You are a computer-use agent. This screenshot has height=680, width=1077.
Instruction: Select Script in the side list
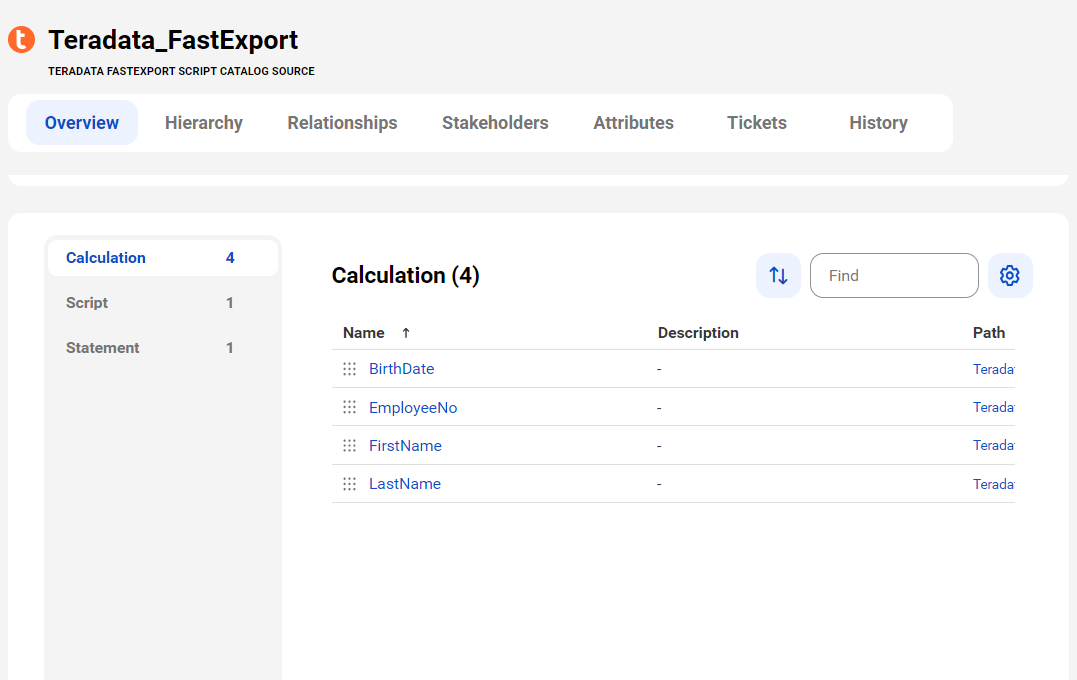point(163,303)
